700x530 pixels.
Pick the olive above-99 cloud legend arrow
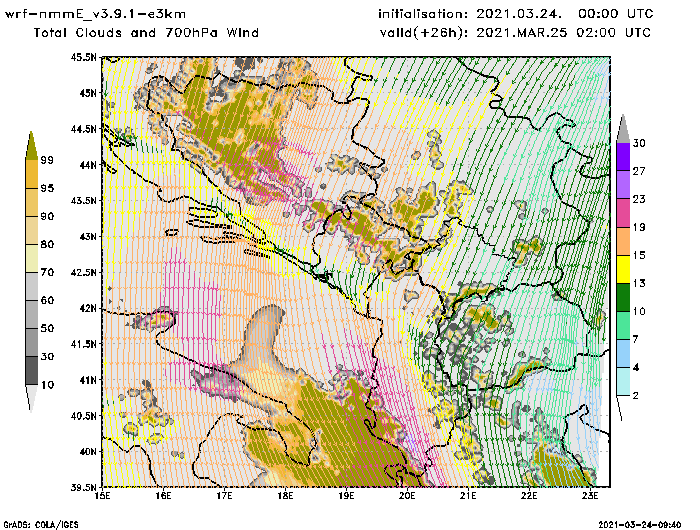point(31,146)
